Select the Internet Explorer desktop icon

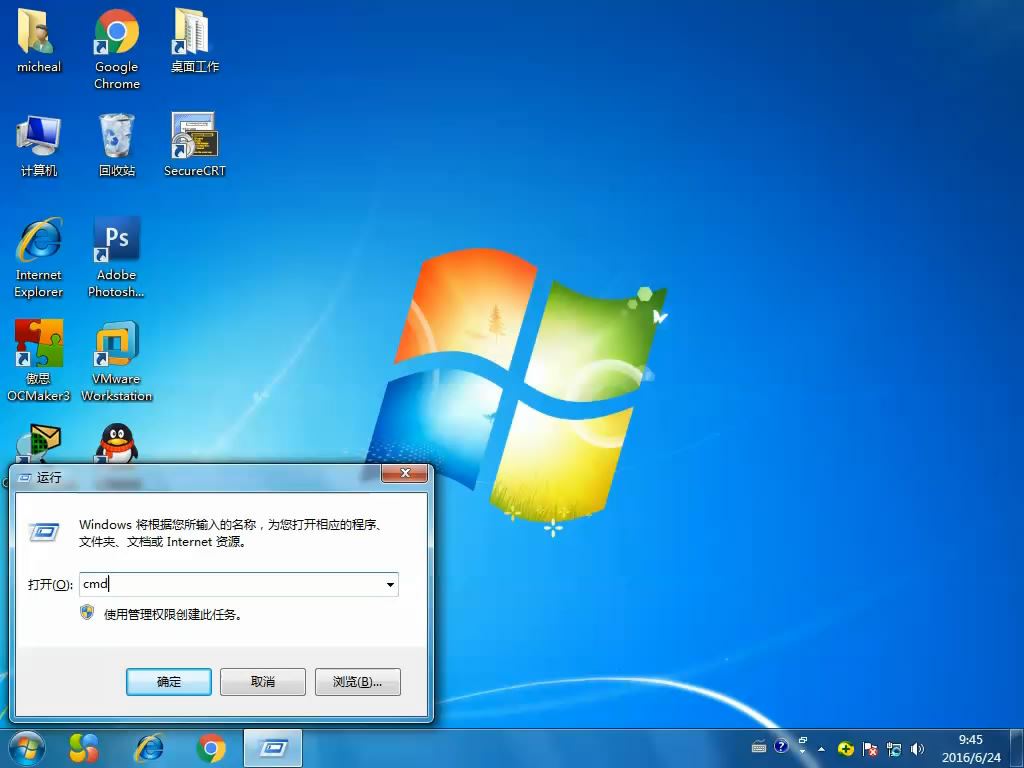coord(39,257)
